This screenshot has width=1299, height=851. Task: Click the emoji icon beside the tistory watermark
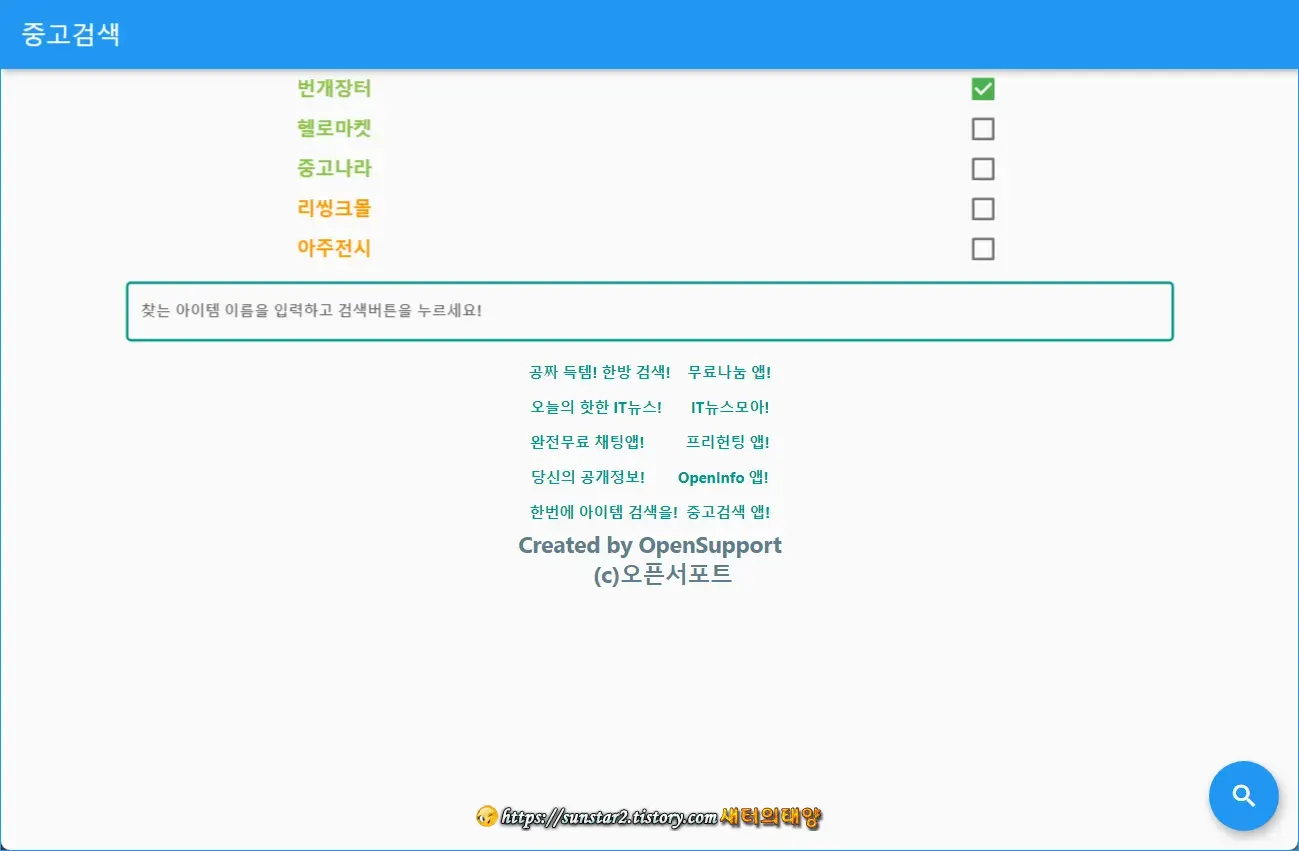487,817
